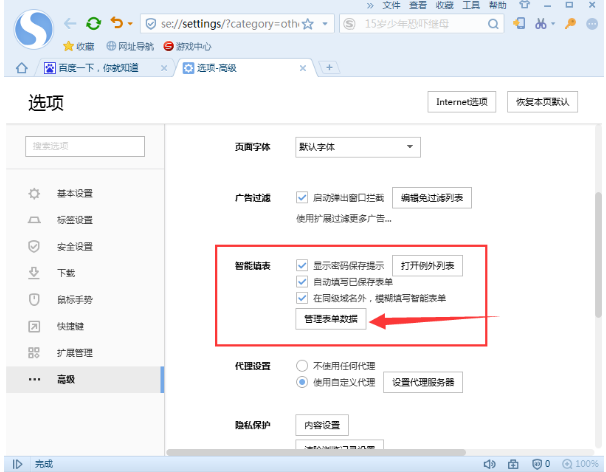Click 编辑免过滤列表 button
Image resolution: width=606 pixels, height=472 pixels.
pyautogui.click(x=432, y=198)
